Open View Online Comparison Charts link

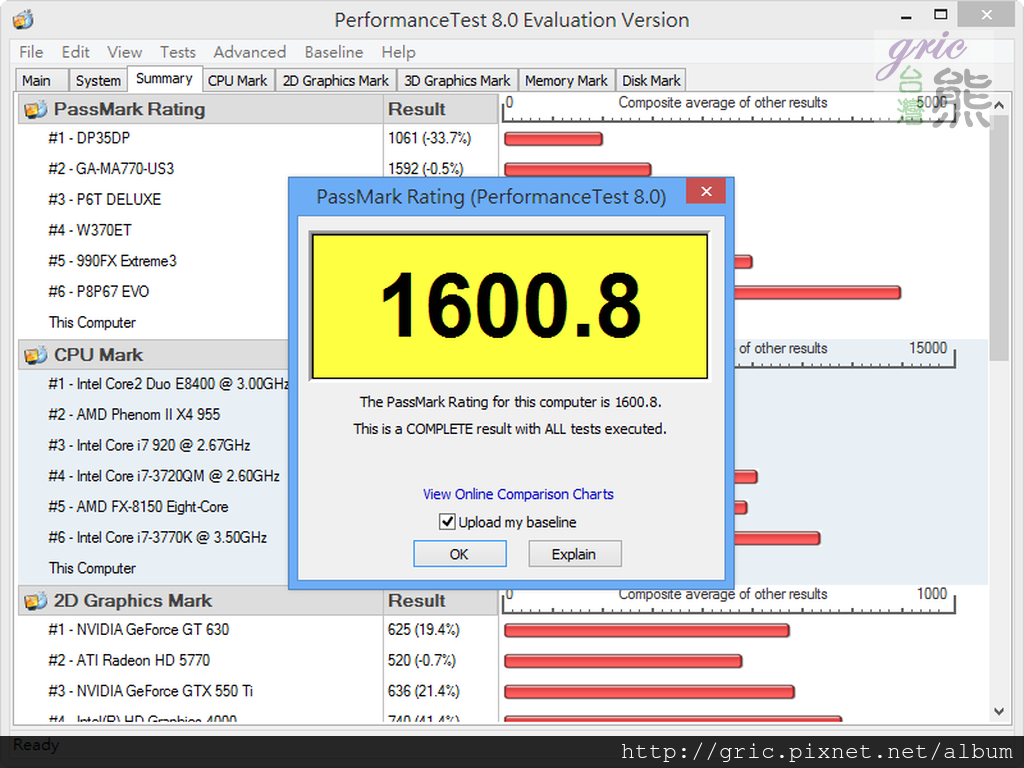pos(518,494)
